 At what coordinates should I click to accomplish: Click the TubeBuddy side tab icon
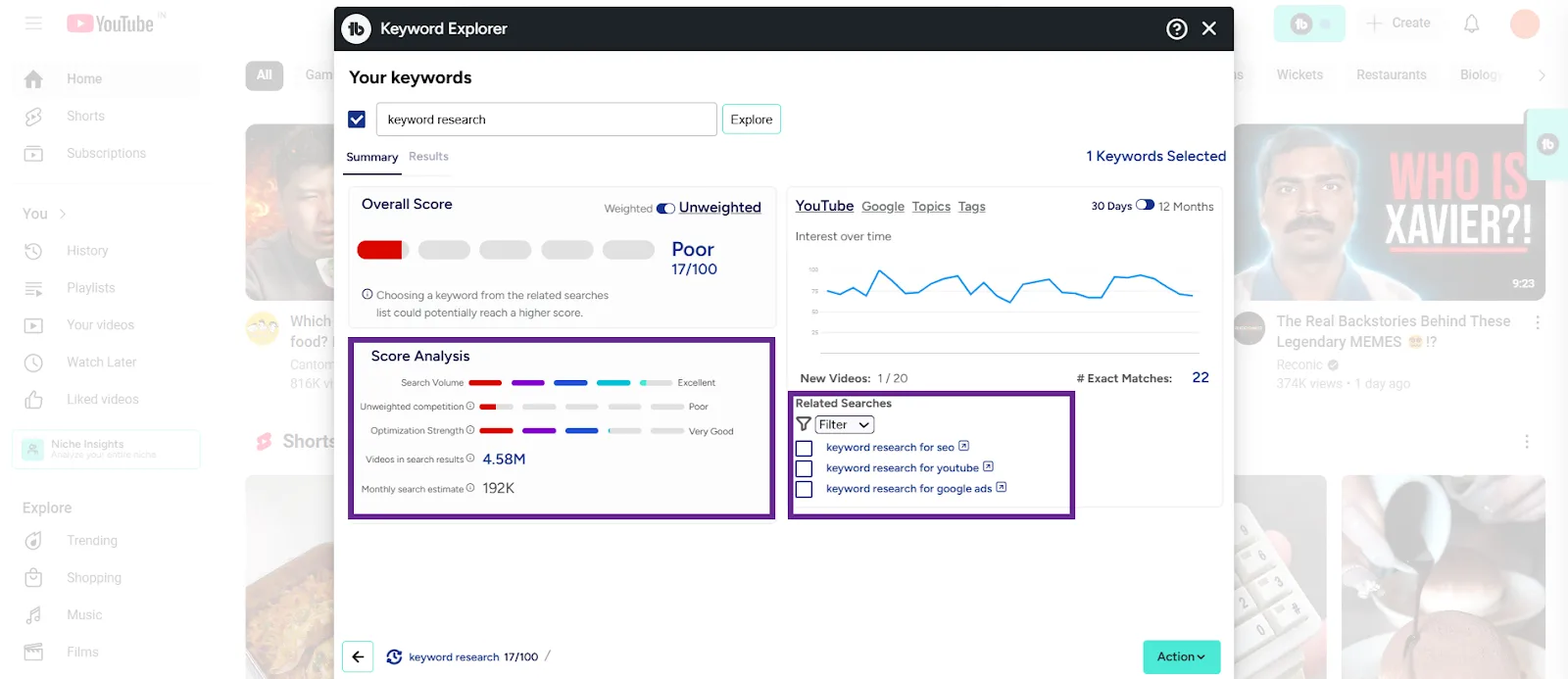coord(1548,144)
